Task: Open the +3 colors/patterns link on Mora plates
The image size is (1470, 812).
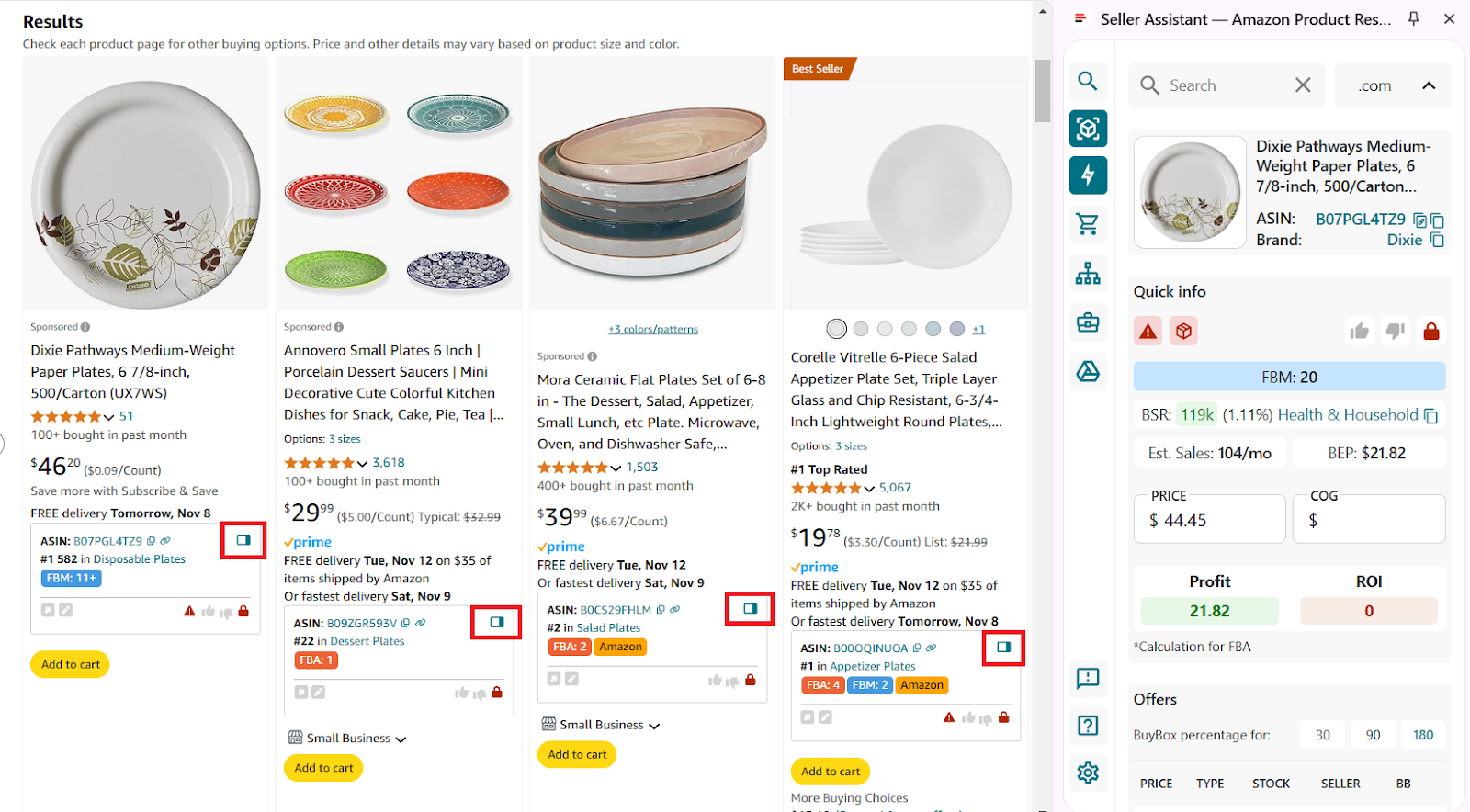Action: (x=652, y=328)
